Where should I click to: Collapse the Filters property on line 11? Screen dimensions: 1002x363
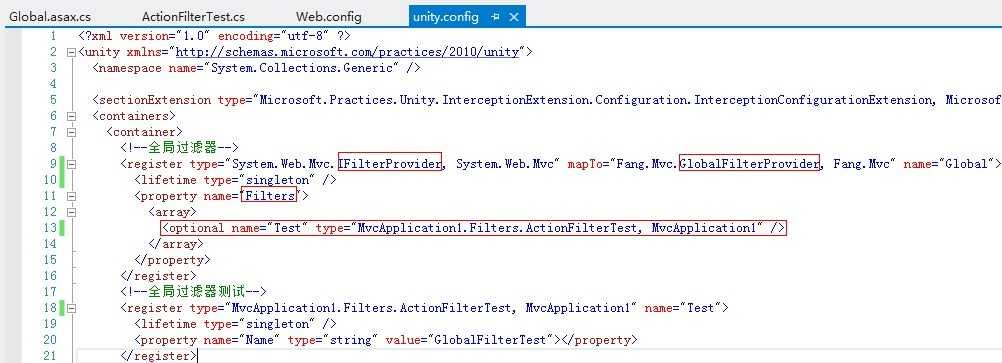72,196
